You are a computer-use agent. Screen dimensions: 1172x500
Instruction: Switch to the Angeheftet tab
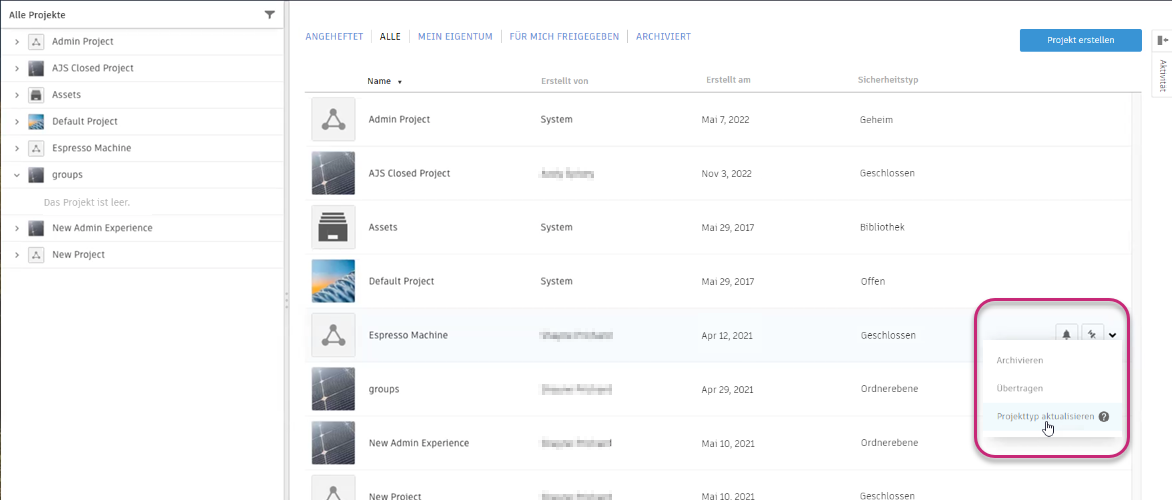pos(334,37)
